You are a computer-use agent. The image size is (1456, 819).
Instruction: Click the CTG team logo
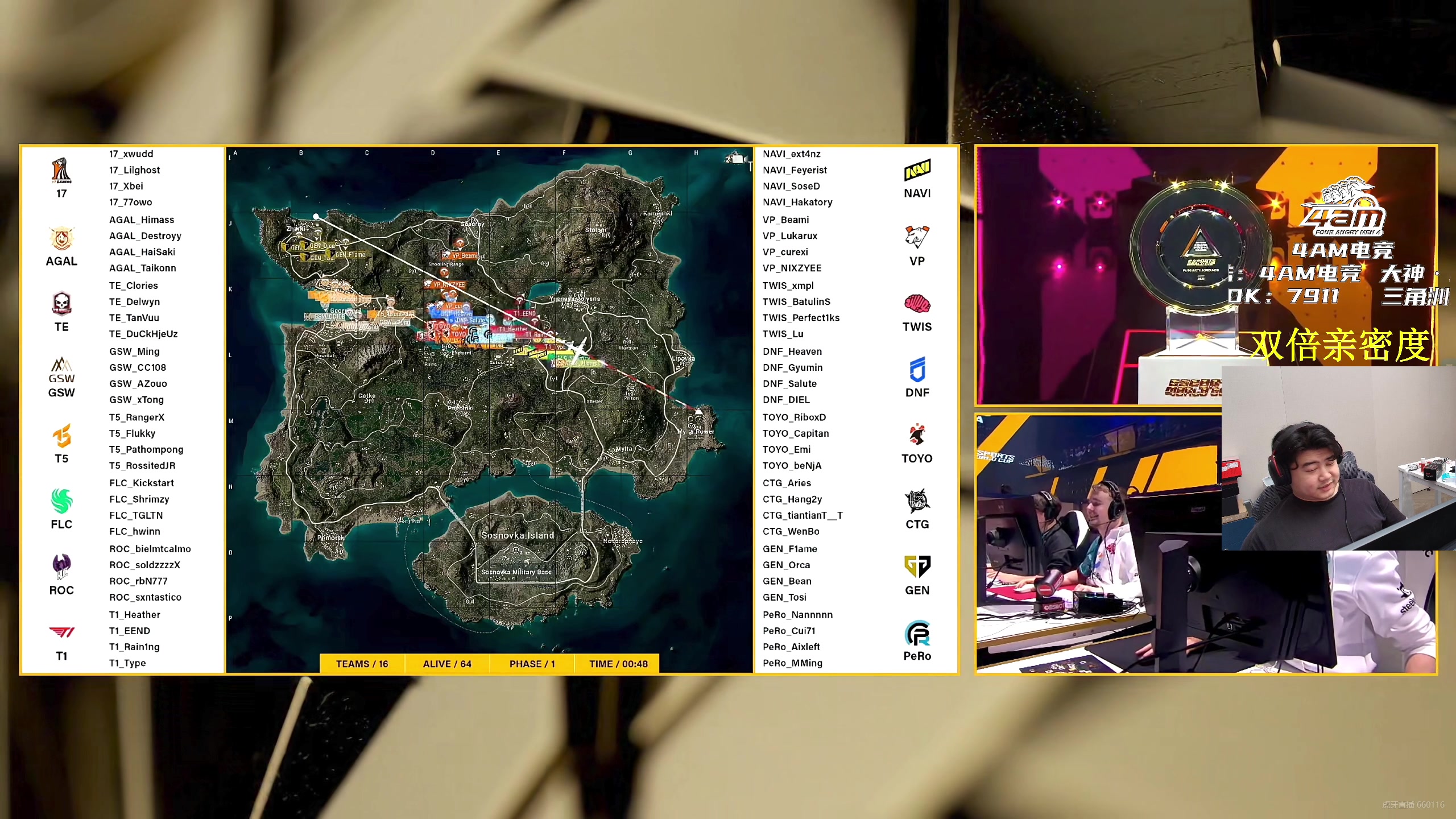pyautogui.click(x=917, y=501)
